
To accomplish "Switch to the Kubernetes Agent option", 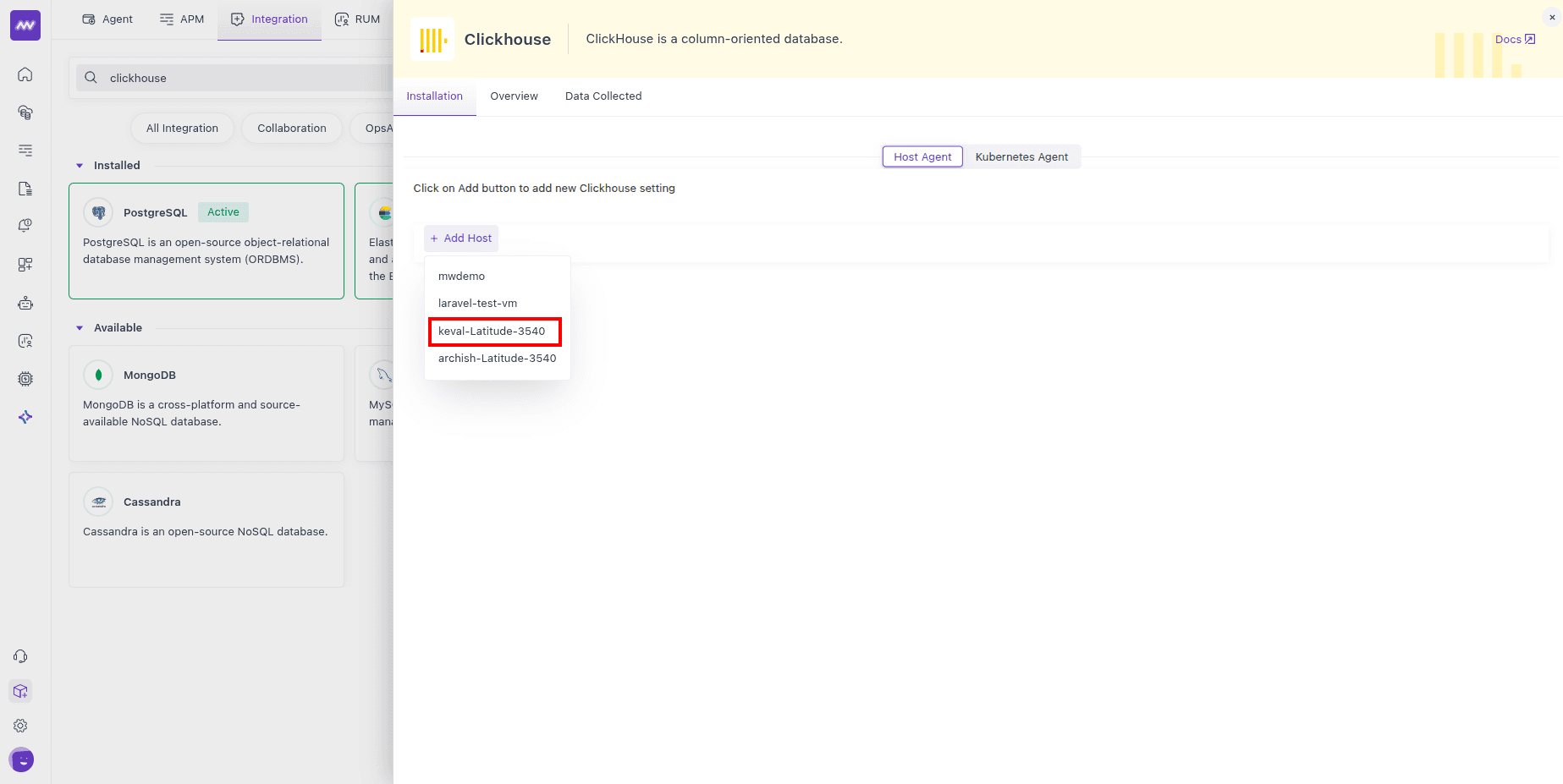I will (1021, 156).
